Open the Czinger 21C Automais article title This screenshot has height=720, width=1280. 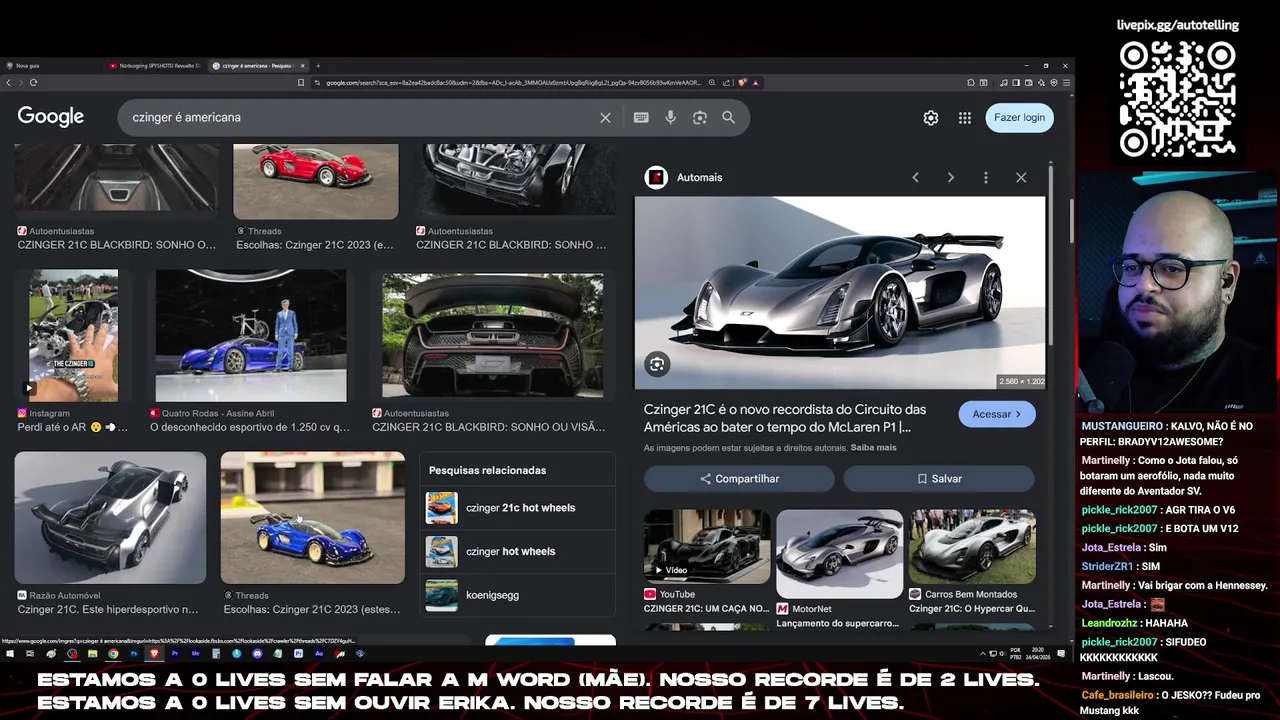click(x=785, y=418)
